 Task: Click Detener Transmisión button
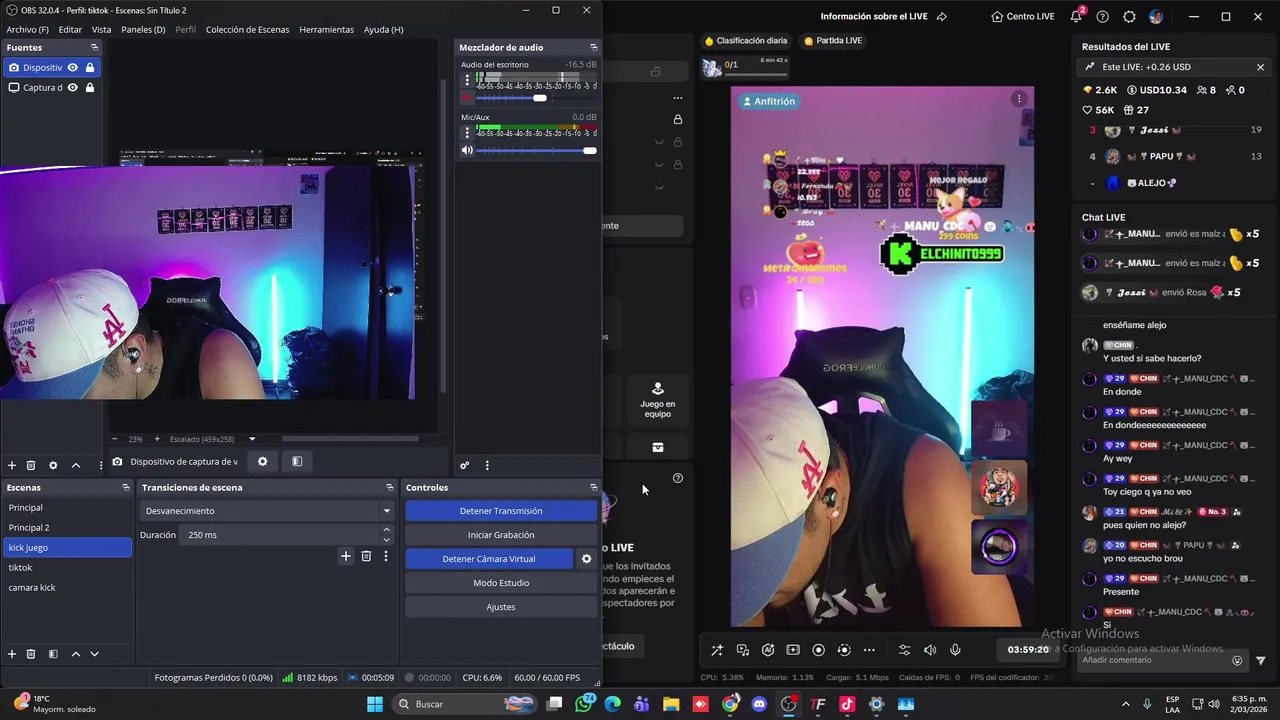coord(501,511)
